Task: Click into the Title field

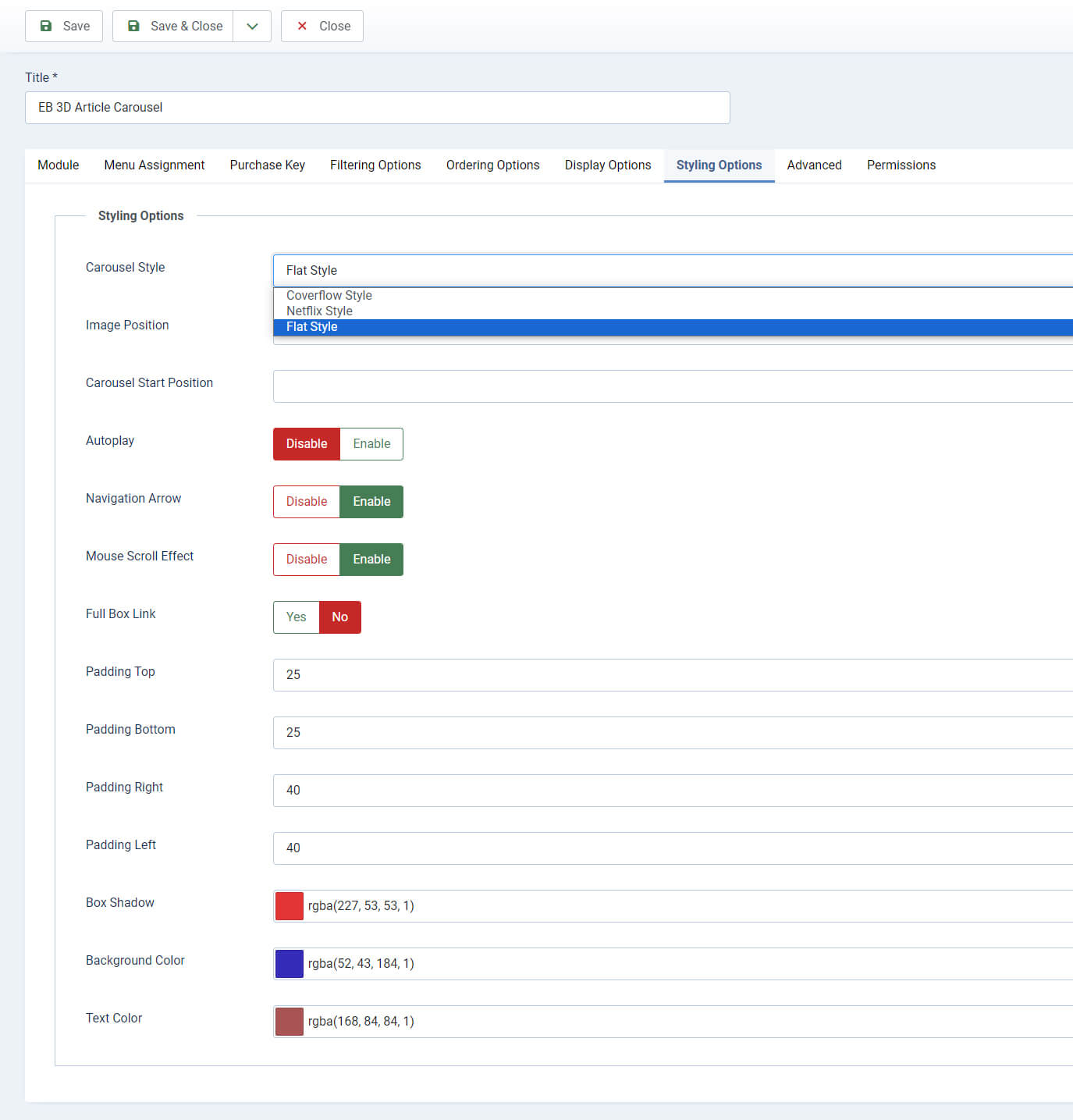Action: pos(378,108)
